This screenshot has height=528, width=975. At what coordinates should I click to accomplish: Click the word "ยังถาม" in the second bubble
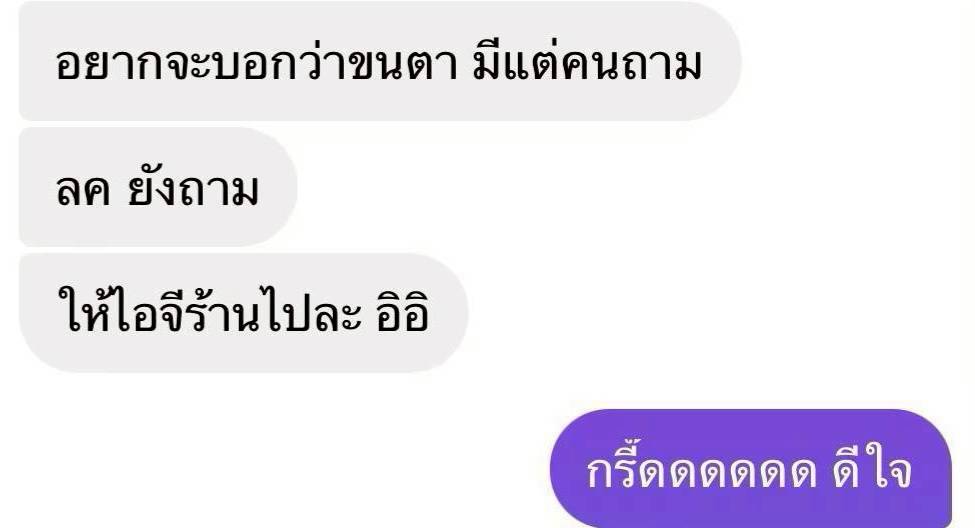(x=193, y=189)
